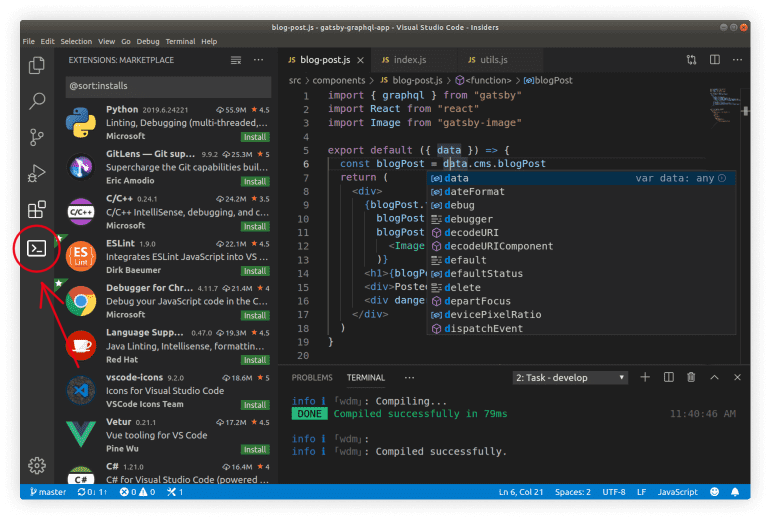Click the running tasks tools indicator
This screenshot has height=521, width=772.
point(175,492)
